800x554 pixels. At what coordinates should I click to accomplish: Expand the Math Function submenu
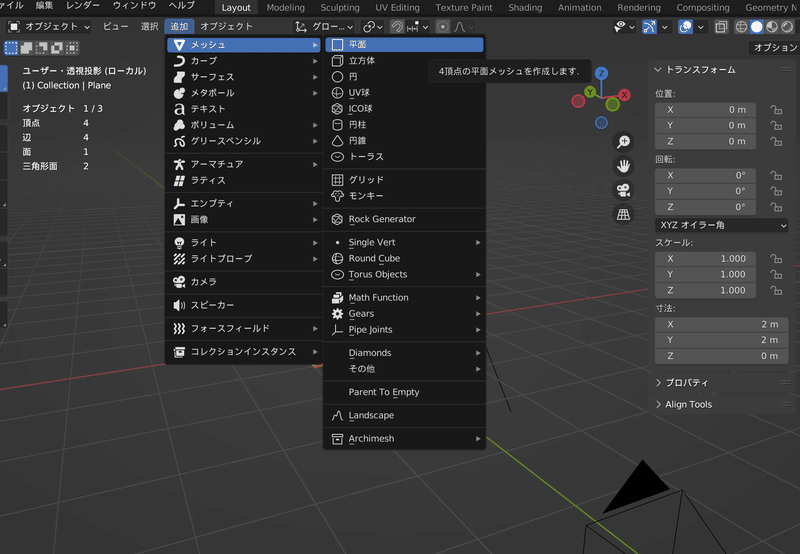(404, 298)
